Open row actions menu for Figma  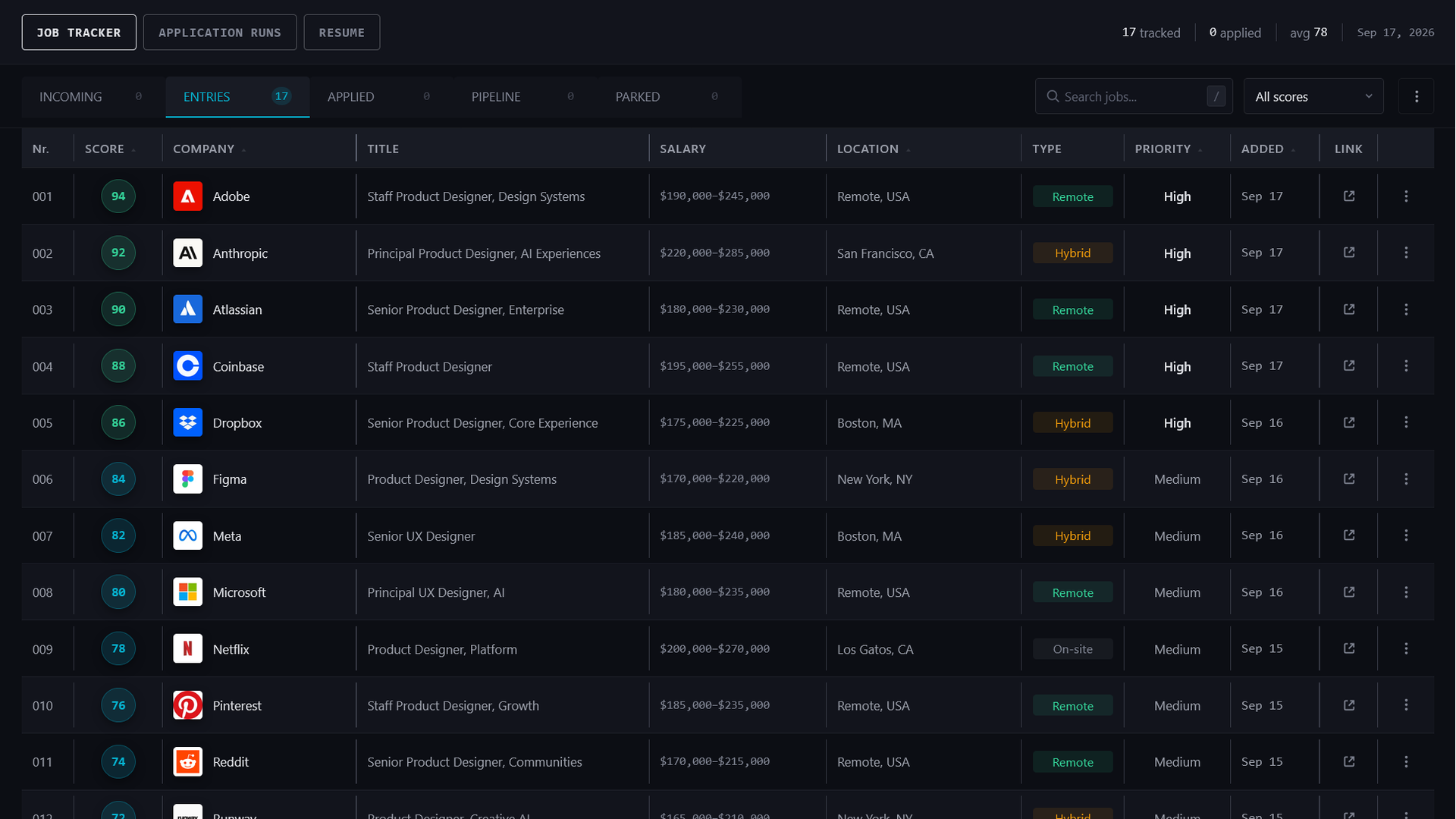coord(1406,479)
